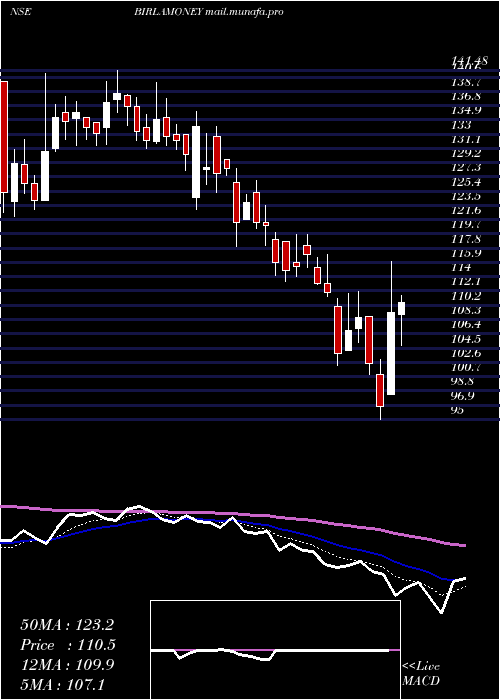Select the 129.2 price axis label
Screen dimensions: 500x700
466,154
